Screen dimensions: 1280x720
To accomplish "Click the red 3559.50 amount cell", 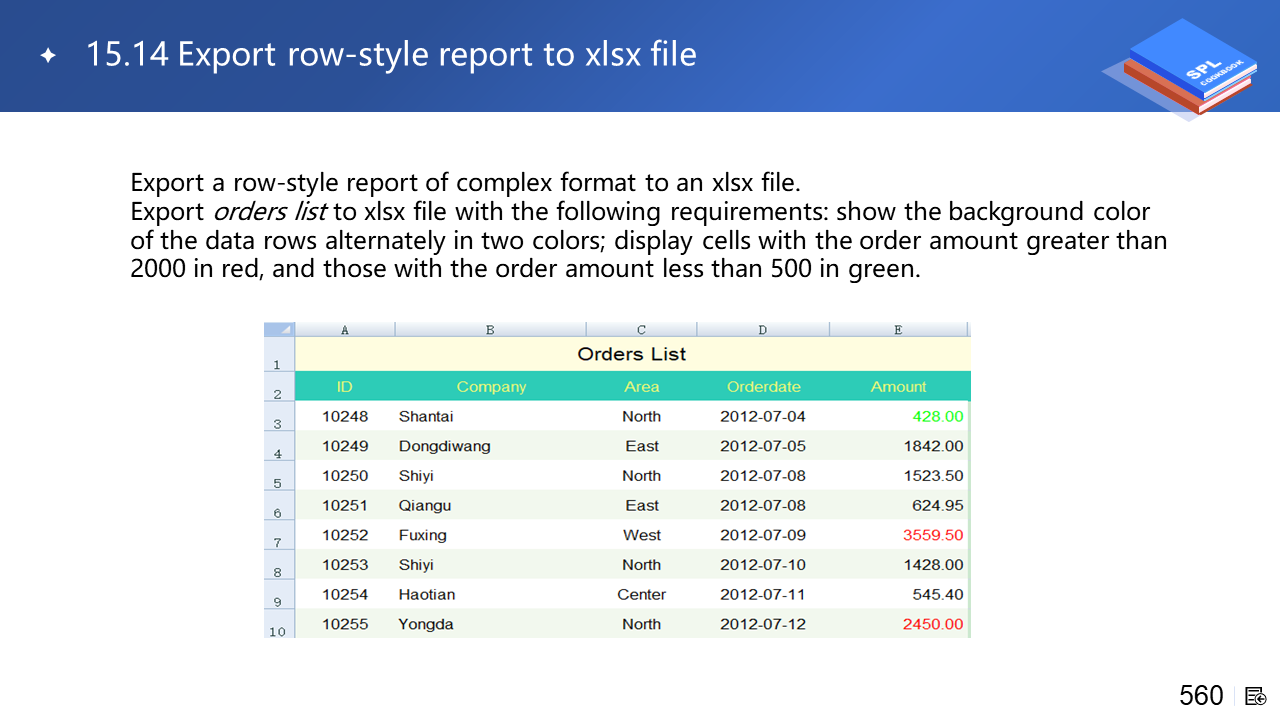I will click(933, 535).
